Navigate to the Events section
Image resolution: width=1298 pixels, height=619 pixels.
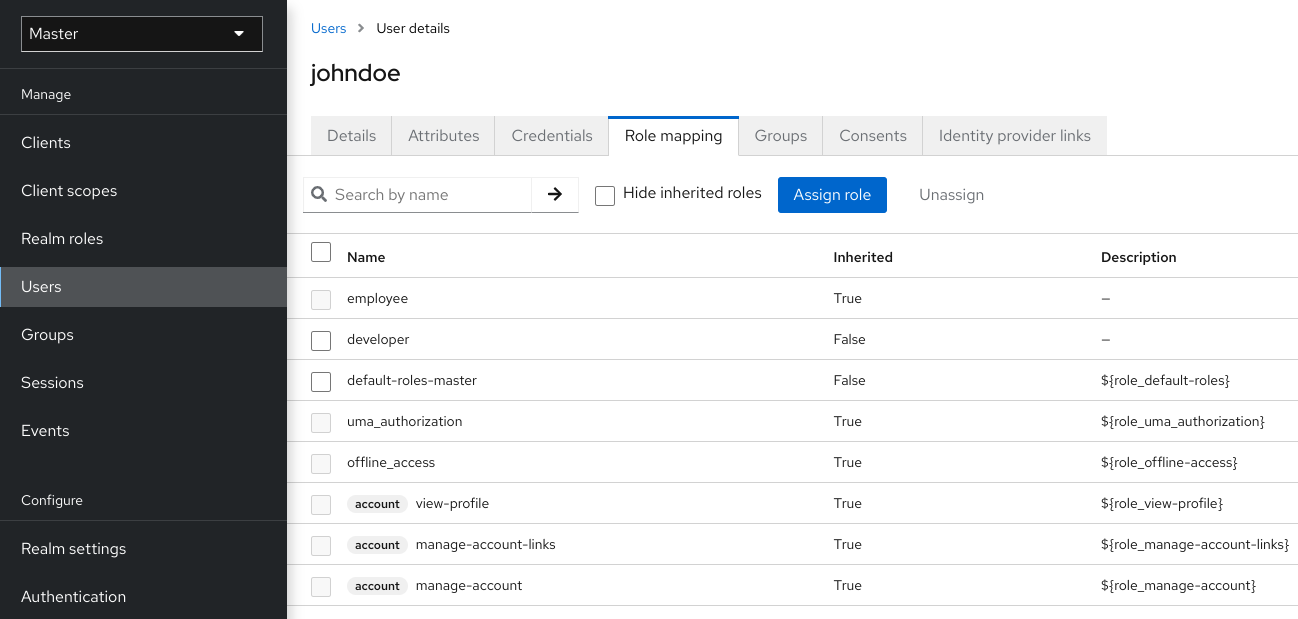45,430
